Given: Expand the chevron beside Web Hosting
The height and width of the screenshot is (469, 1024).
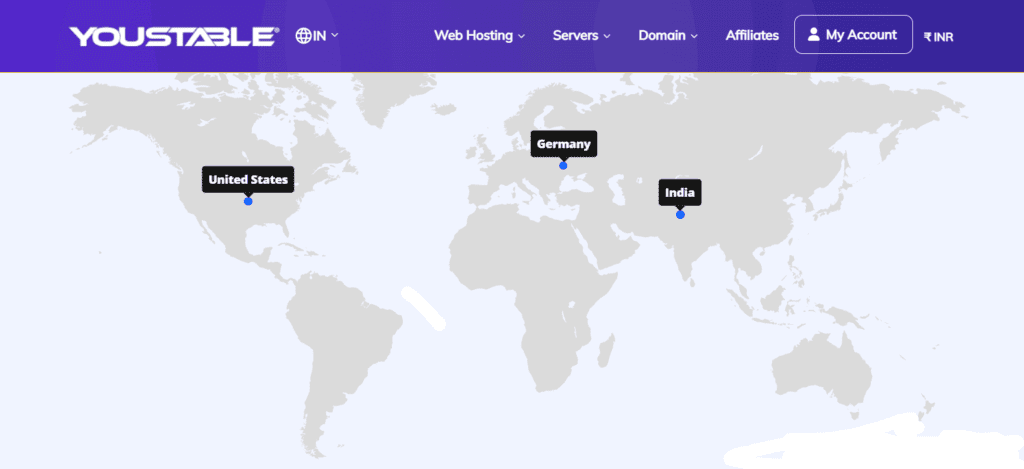Looking at the screenshot, I should [x=522, y=36].
